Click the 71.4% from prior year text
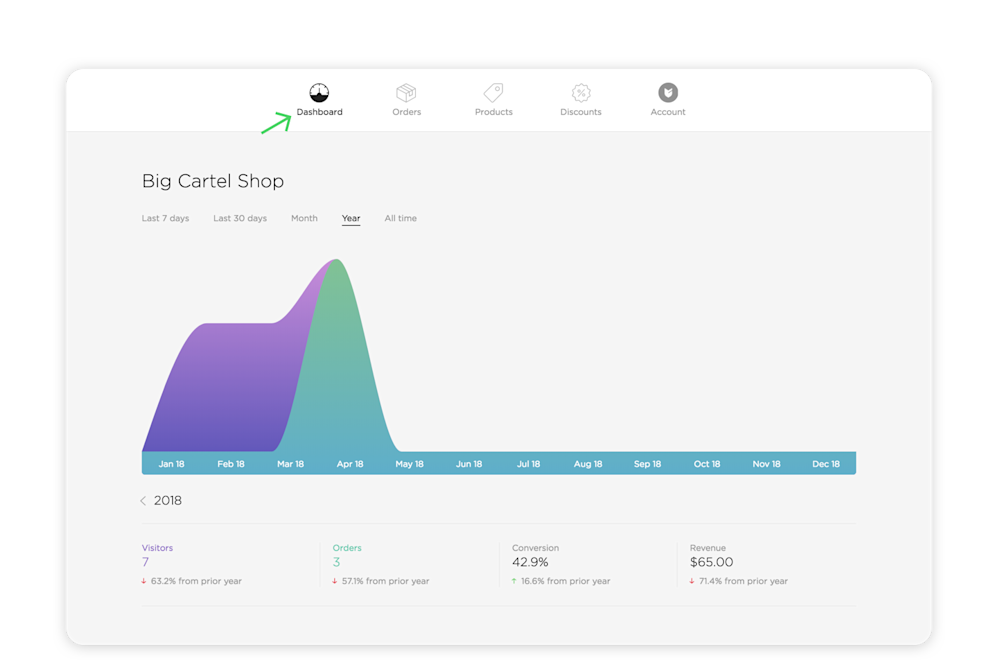The width and height of the screenshot is (998, 667). [x=743, y=581]
